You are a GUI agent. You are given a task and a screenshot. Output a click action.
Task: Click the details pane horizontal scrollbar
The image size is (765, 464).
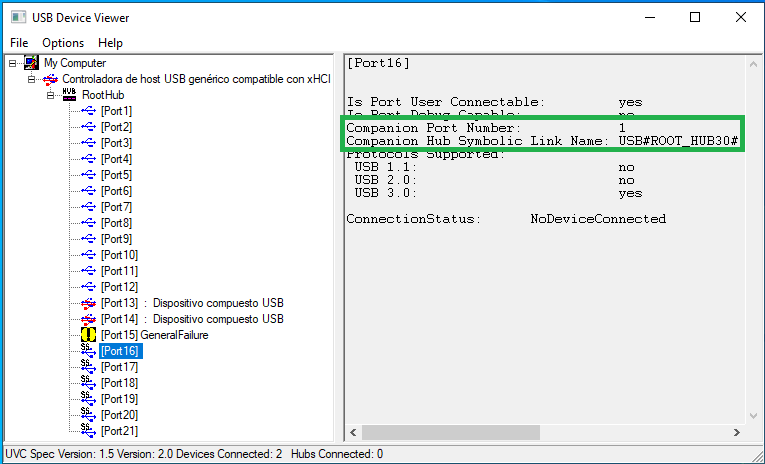coord(540,433)
